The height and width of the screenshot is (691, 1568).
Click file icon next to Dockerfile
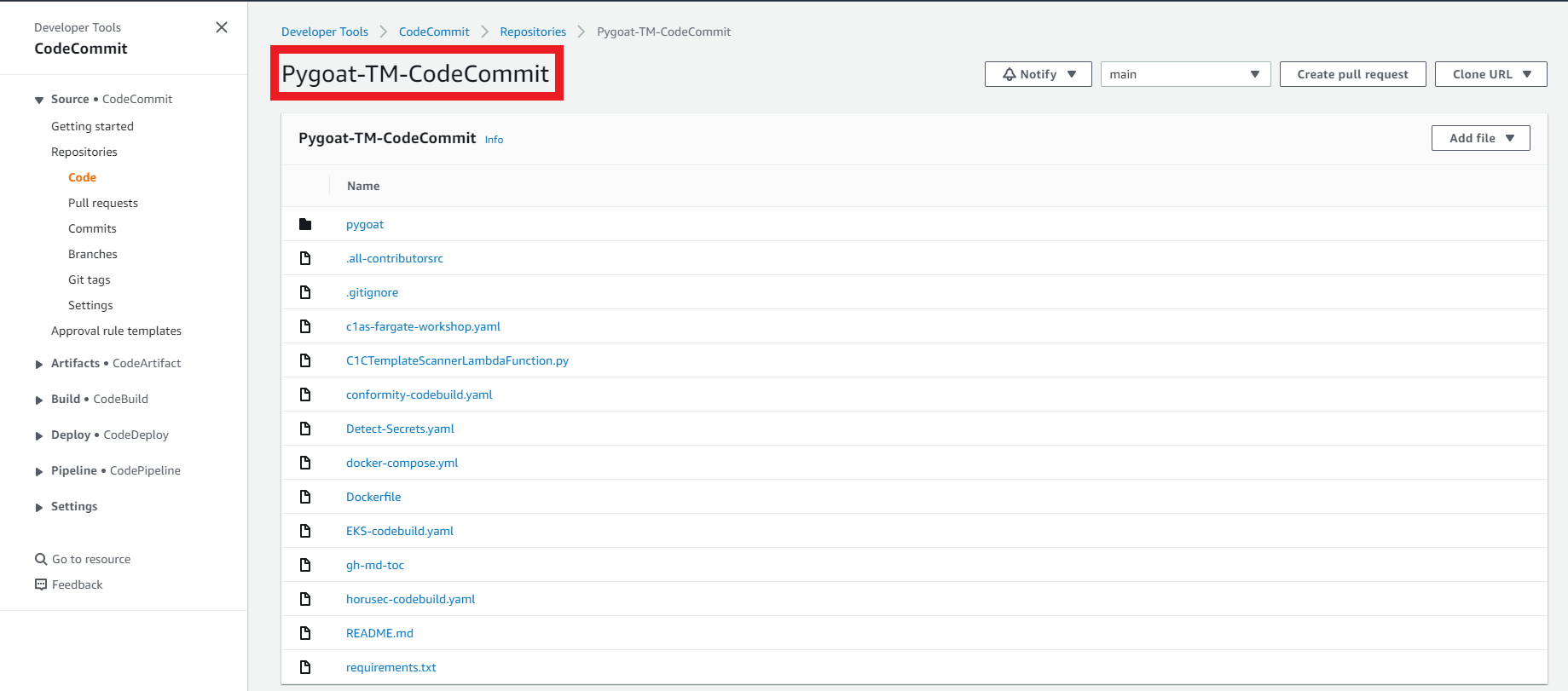(305, 497)
